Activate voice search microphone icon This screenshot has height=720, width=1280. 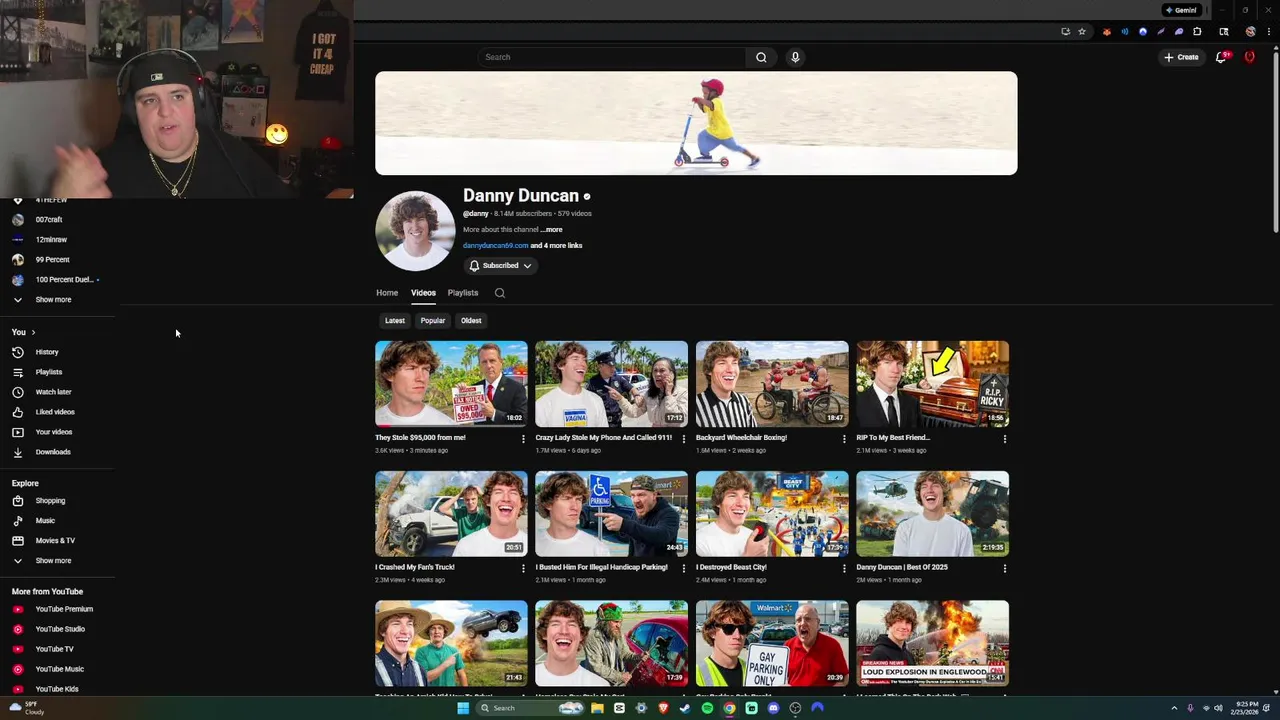795,57
